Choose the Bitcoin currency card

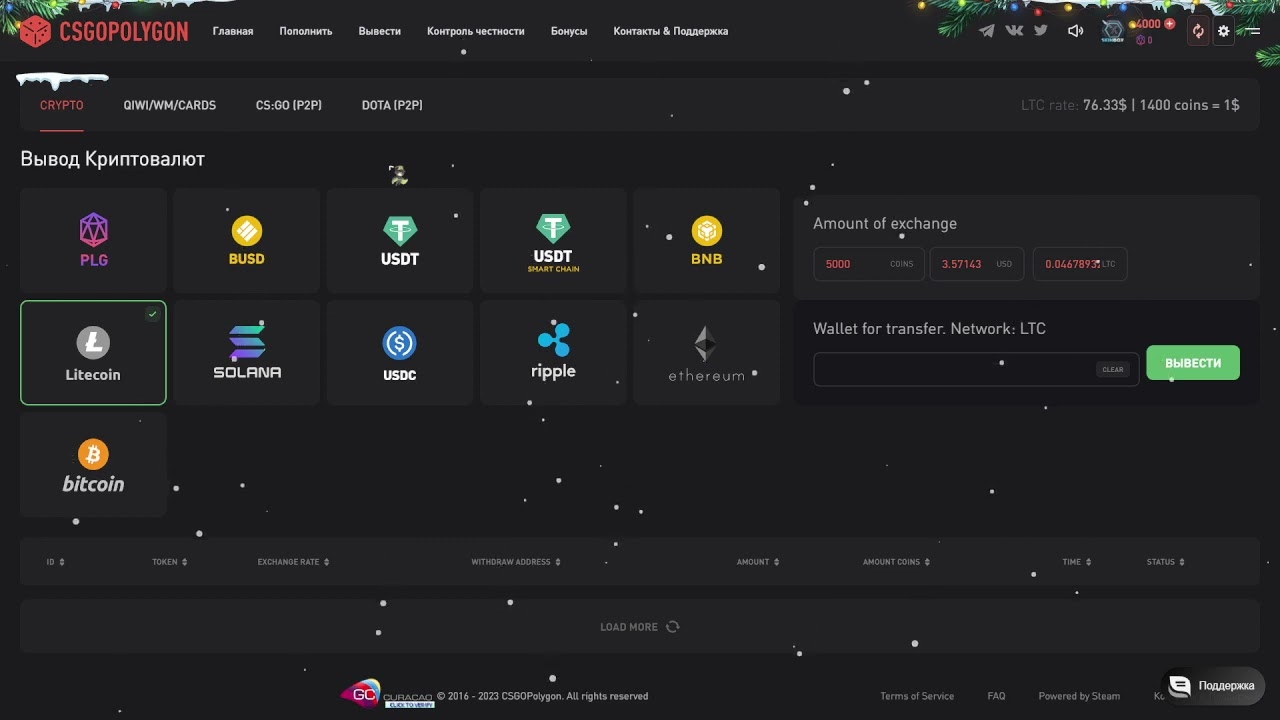(93, 465)
